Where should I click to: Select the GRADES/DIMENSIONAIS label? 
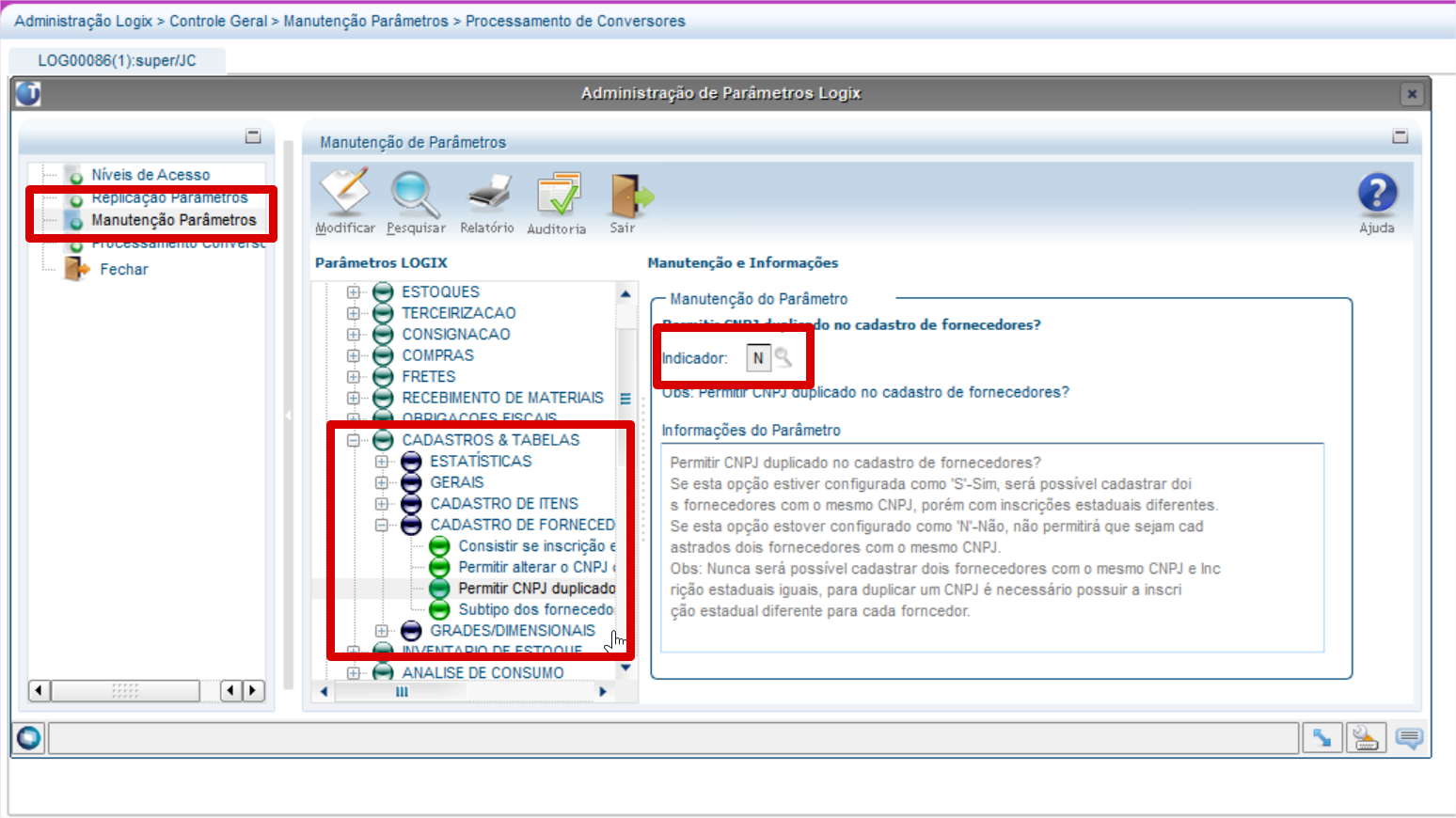(513, 630)
